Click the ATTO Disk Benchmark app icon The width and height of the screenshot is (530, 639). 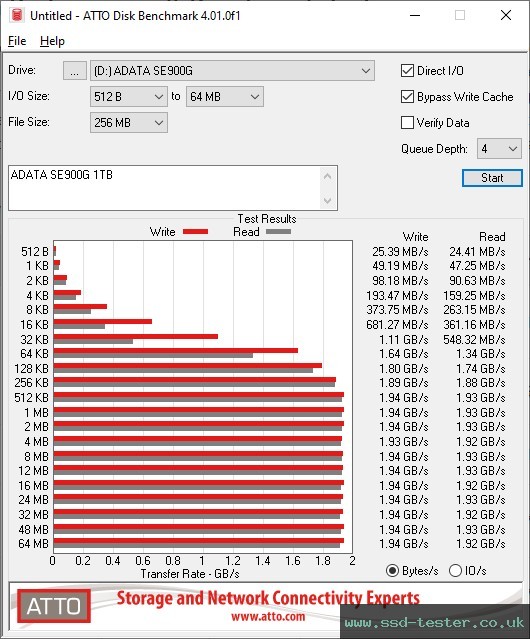pyautogui.click(x=17, y=15)
